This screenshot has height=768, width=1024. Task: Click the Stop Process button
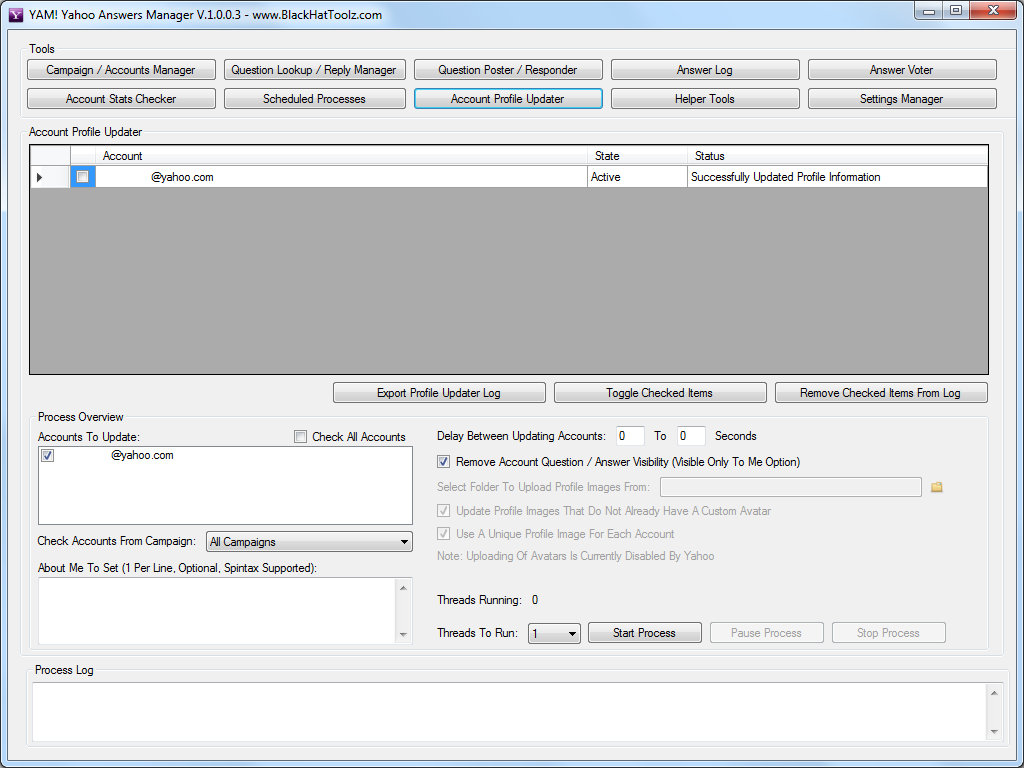pos(888,633)
